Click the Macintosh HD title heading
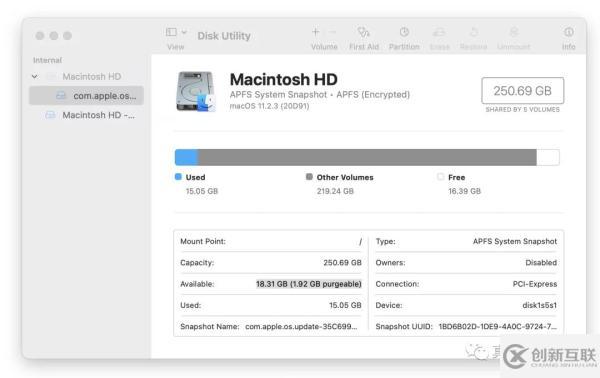 coord(284,80)
